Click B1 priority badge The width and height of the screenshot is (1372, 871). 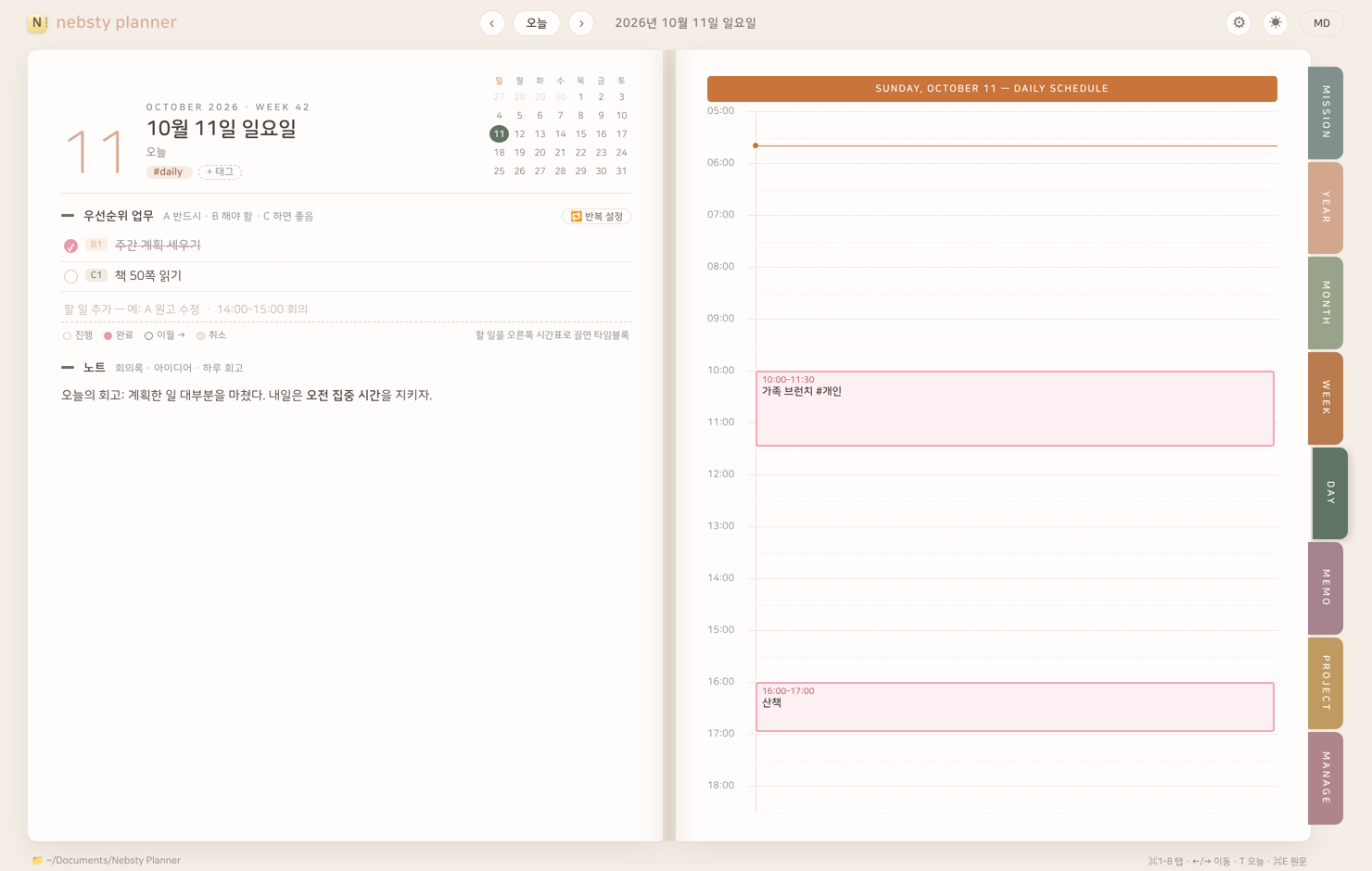tap(96, 245)
